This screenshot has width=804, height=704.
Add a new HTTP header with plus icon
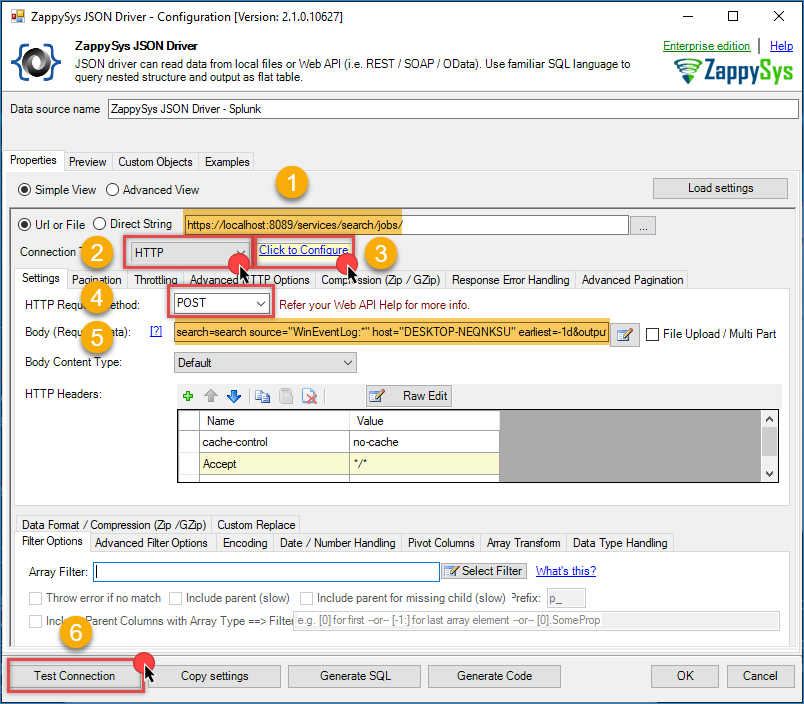click(x=188, y=396)
